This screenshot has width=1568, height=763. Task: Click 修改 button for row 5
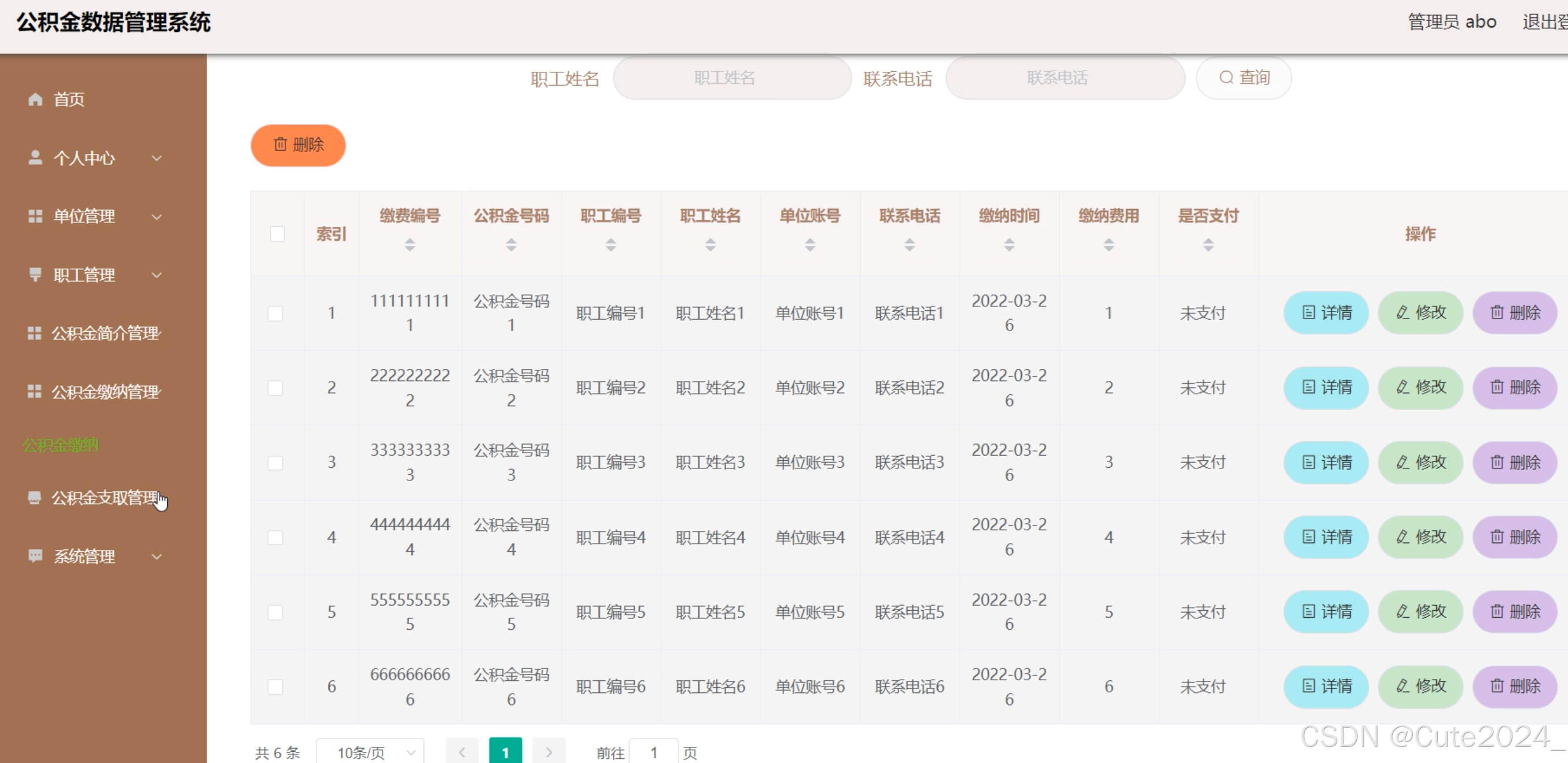tap(1420, 611)
